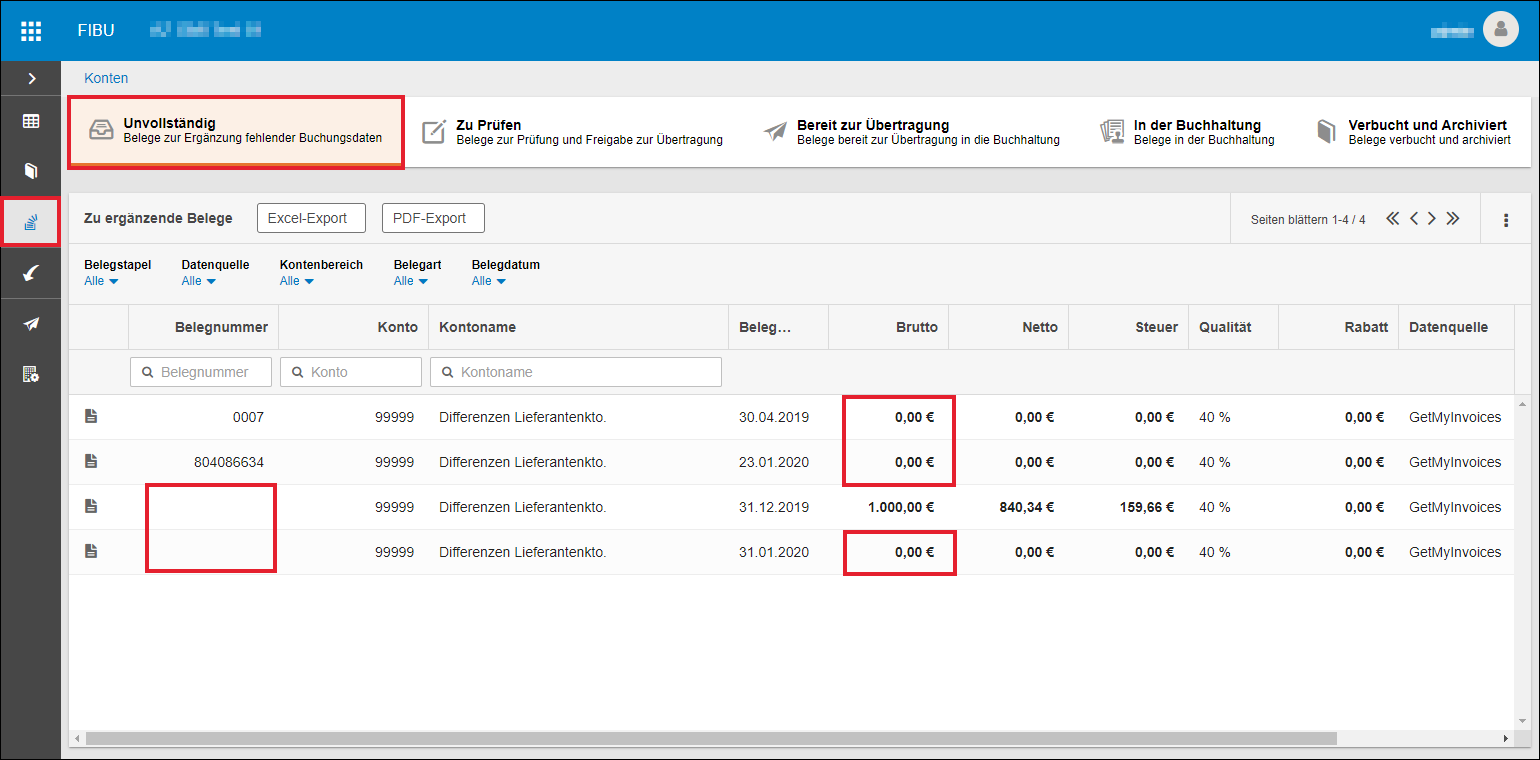Open document icon for 31.12.2019 row
The height and width of the screenshot is (760, 1540).
click(x=91, y=507)
